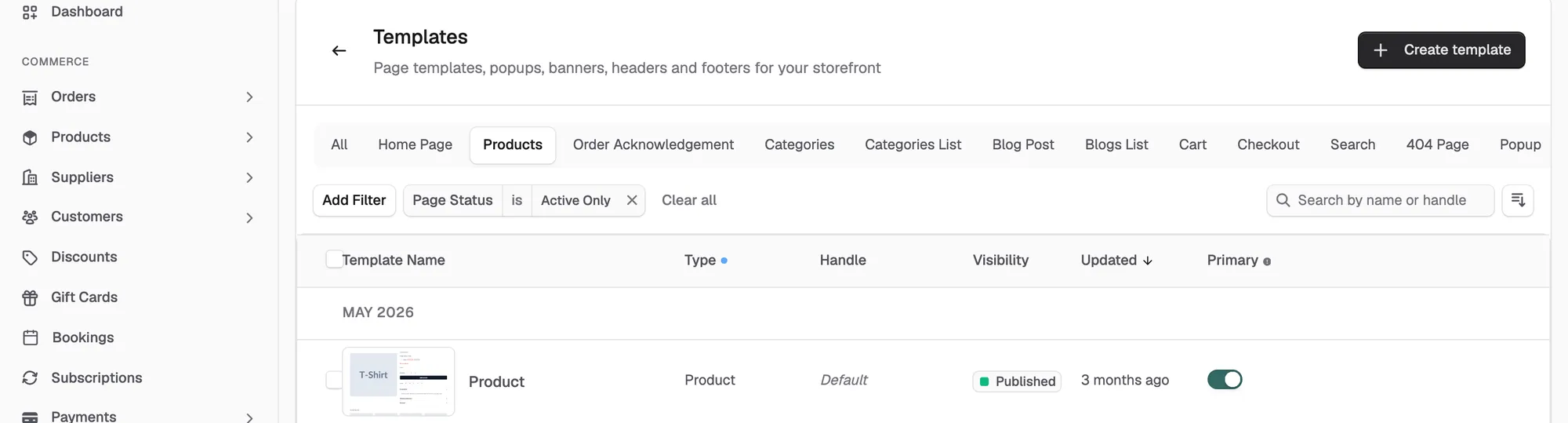Click the Type column header
The image size is (1568, 423).
[x=700, y=260]
